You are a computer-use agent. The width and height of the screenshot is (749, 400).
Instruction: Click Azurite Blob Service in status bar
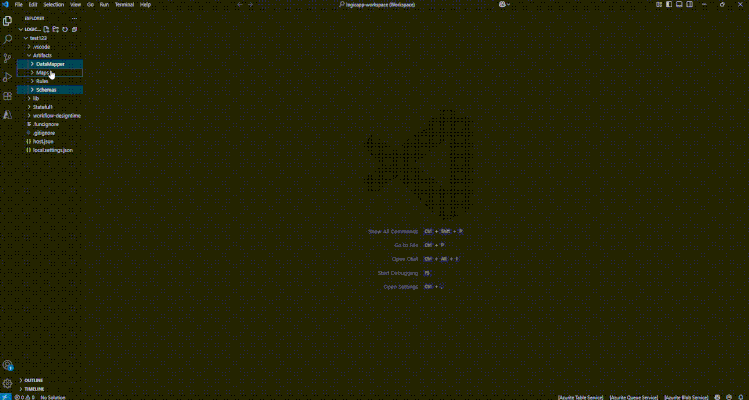[686, 397]
